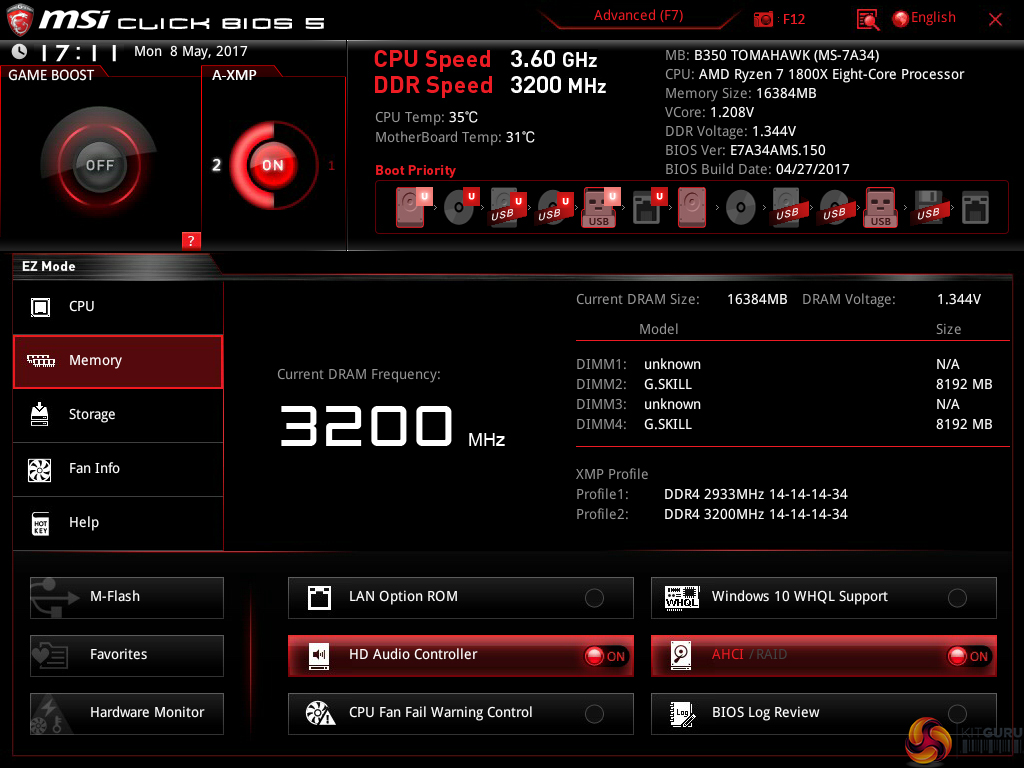Open the Help hotkey section
Viewport: 1024px width, 768px height.
point(118,523)
